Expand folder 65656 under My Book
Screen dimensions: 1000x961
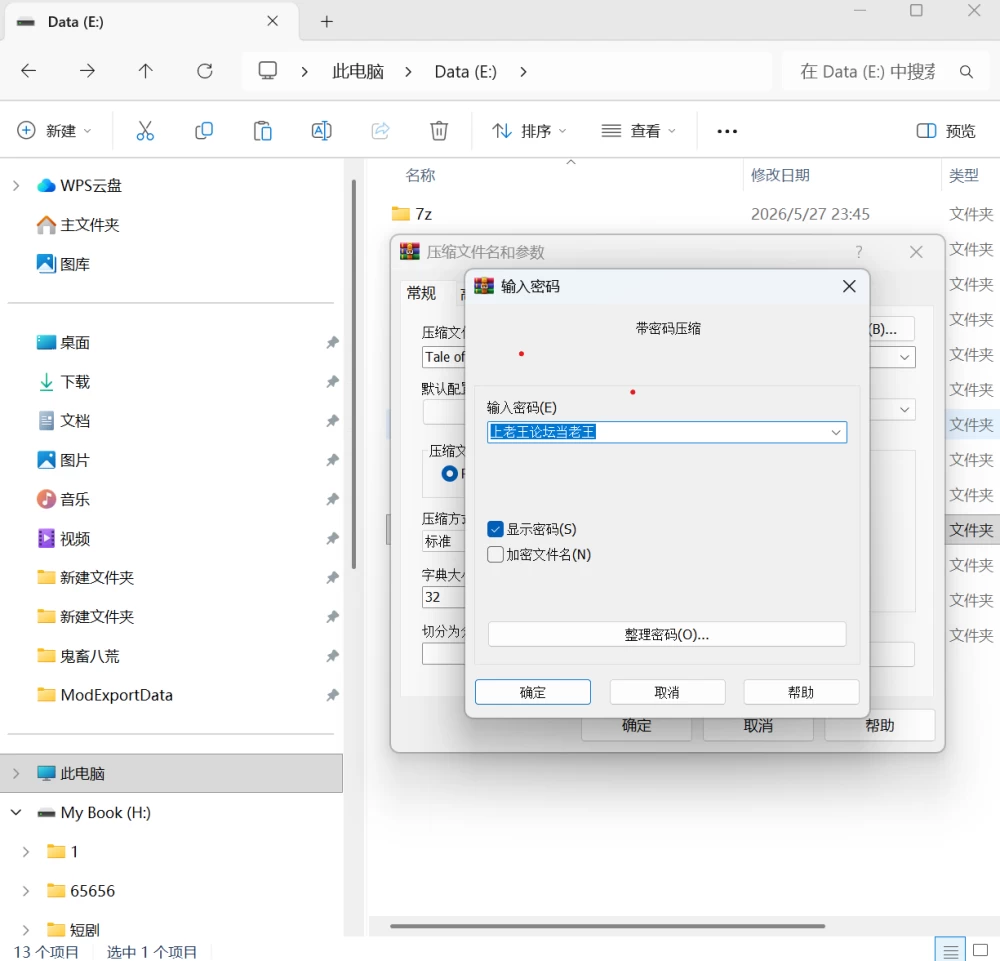pyautogui.click(x=26, y=891)
